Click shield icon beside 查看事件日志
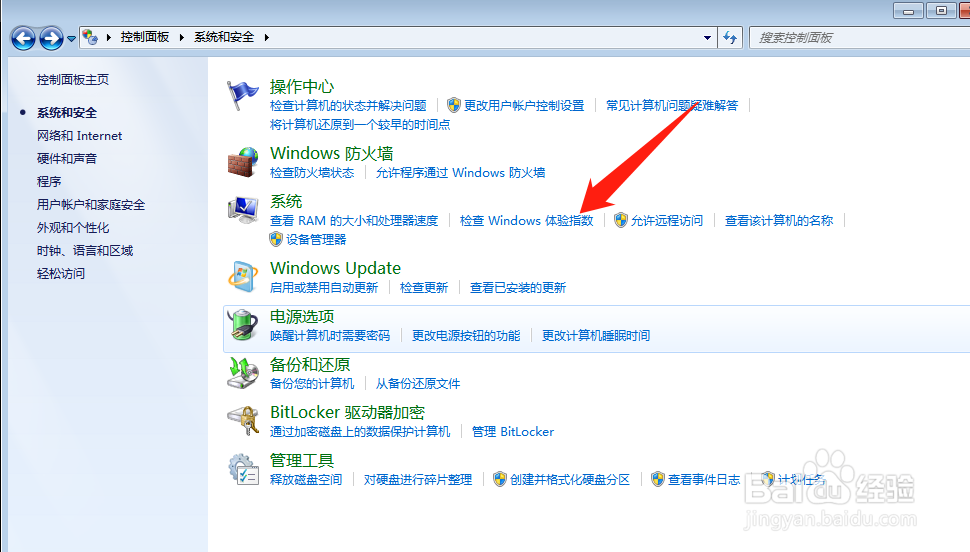This screenshot has height=552, width=970. pyautogui.click(x=658, y=479)
